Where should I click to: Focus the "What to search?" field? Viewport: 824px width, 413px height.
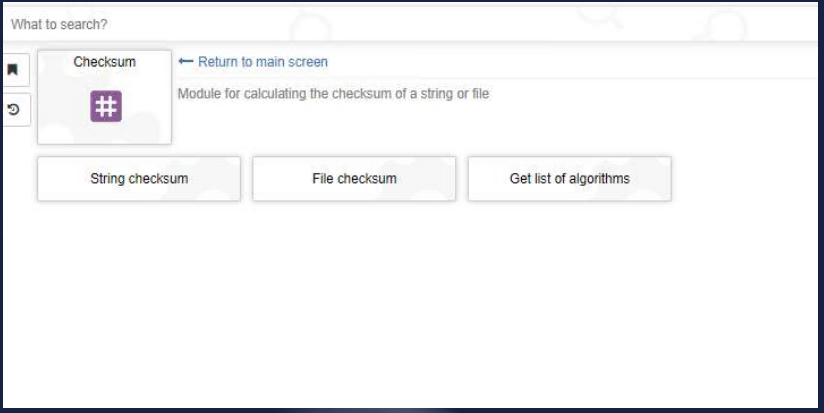point(400,23)
